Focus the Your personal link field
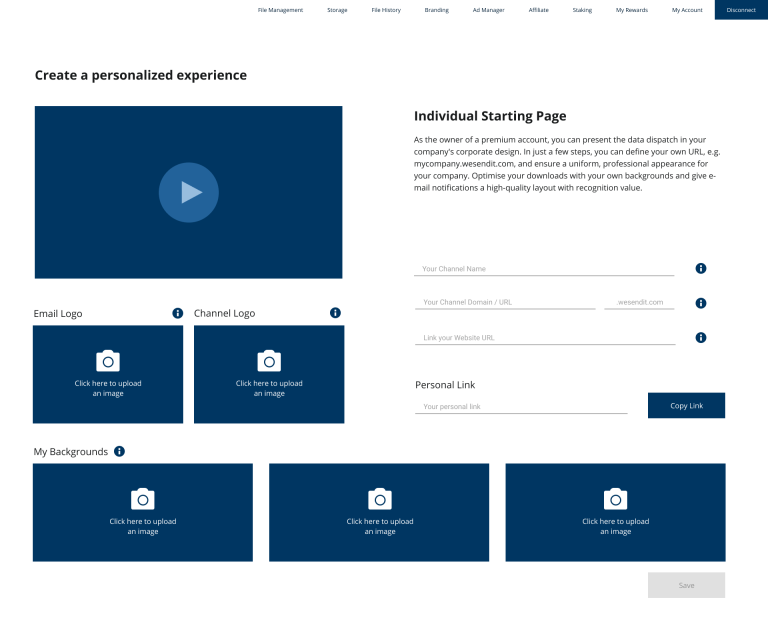 521,407
